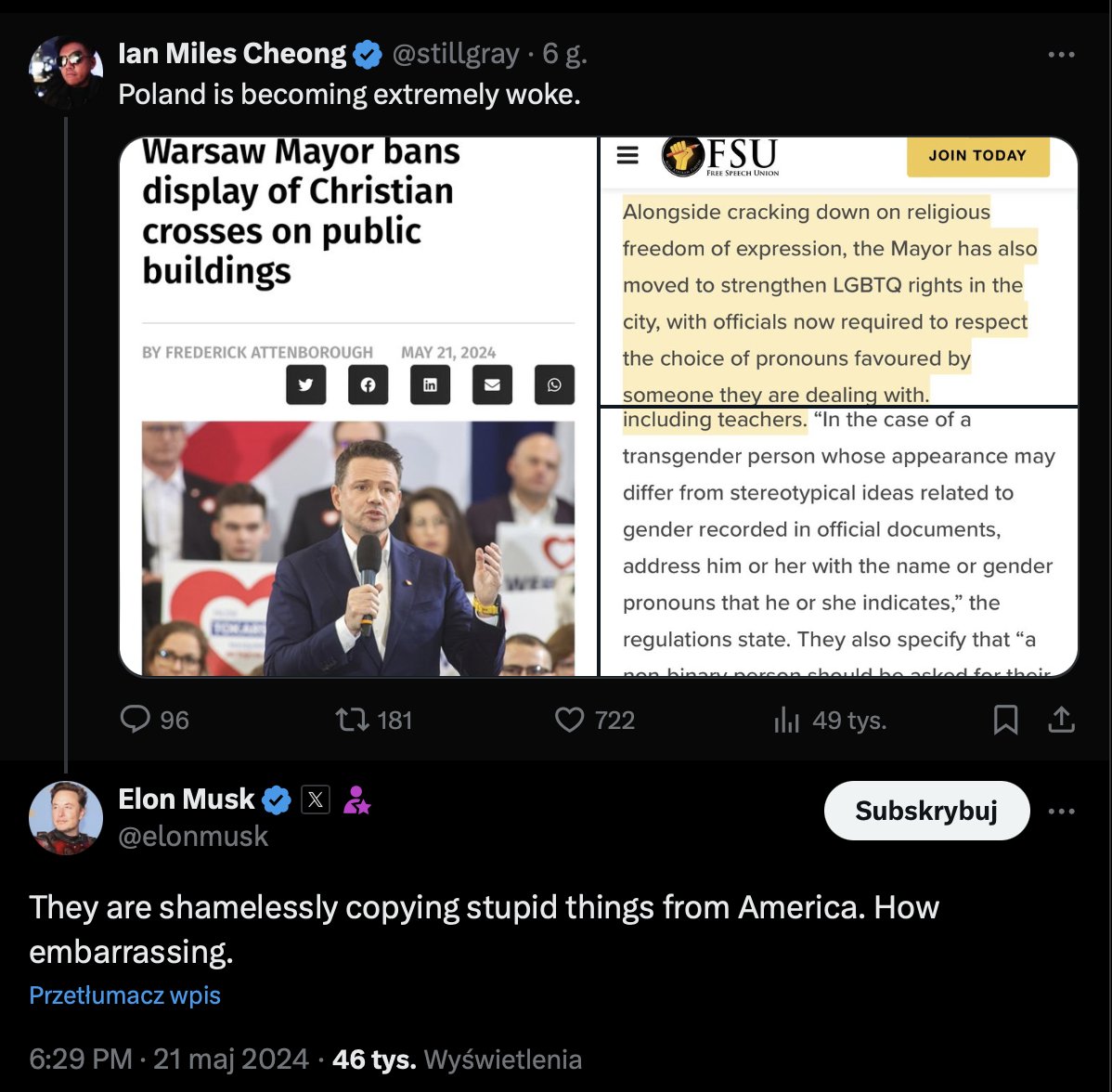Open Ian Miles Cheong's profile picture

click(x=66, y=72)
